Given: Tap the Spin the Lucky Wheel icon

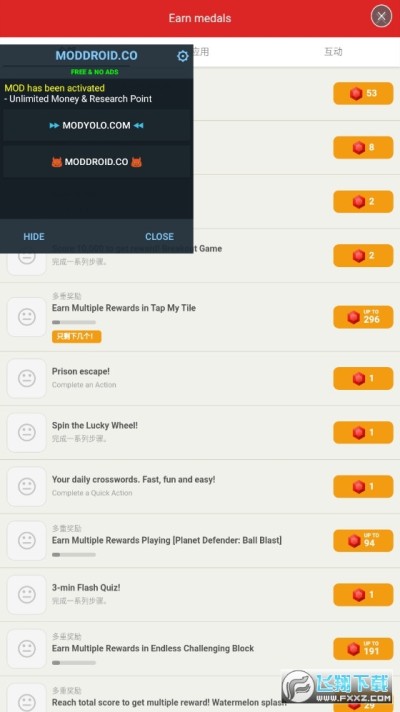Looking at the screenshot, I should pyautogui.click(x=27, y=432).
